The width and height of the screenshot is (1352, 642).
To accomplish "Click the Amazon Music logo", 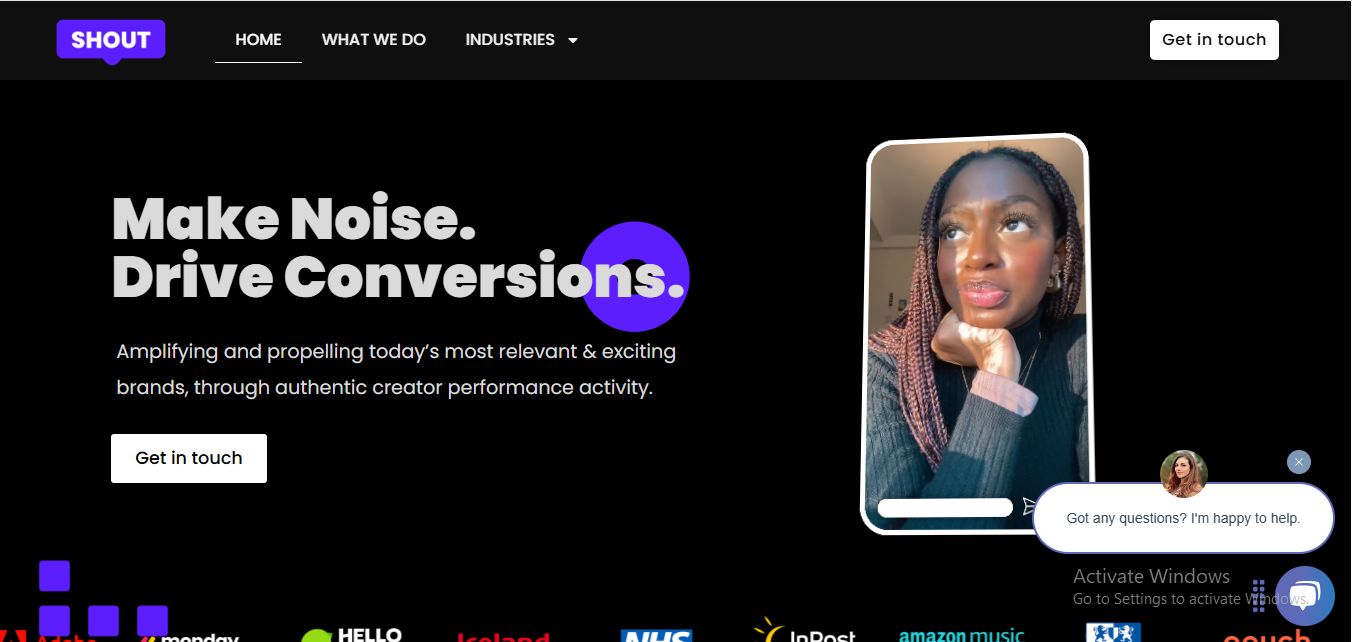I will (x=961, y=634).
